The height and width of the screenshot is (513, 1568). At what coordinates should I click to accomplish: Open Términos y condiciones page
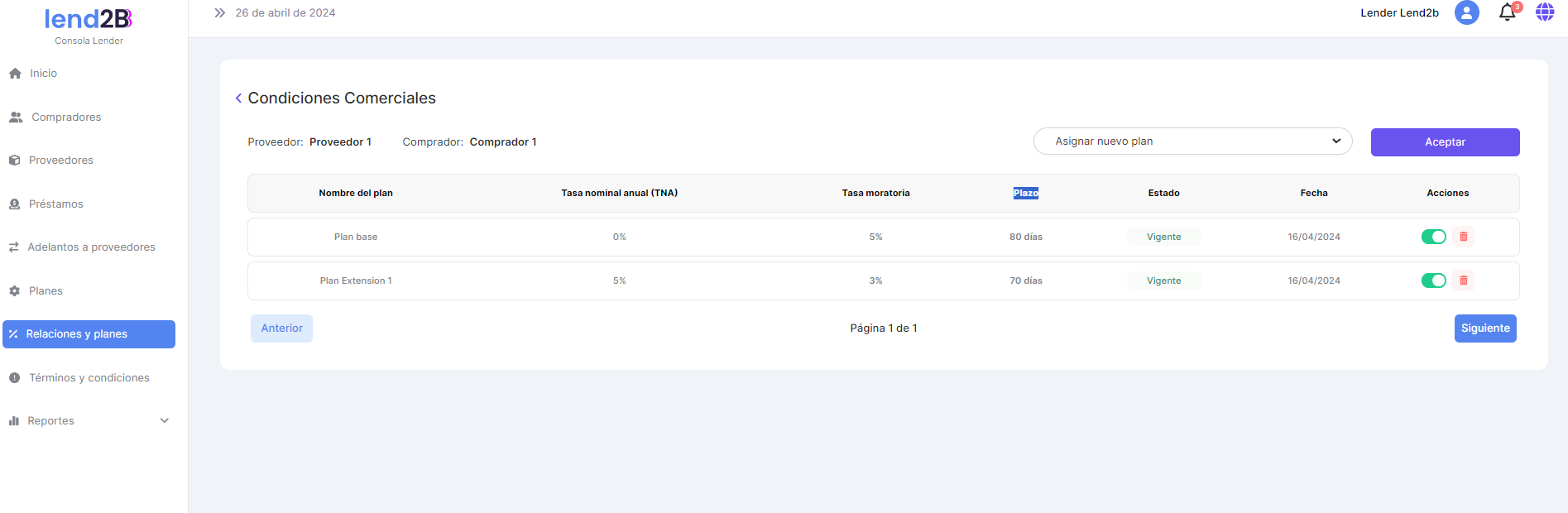tap(89, 378)
